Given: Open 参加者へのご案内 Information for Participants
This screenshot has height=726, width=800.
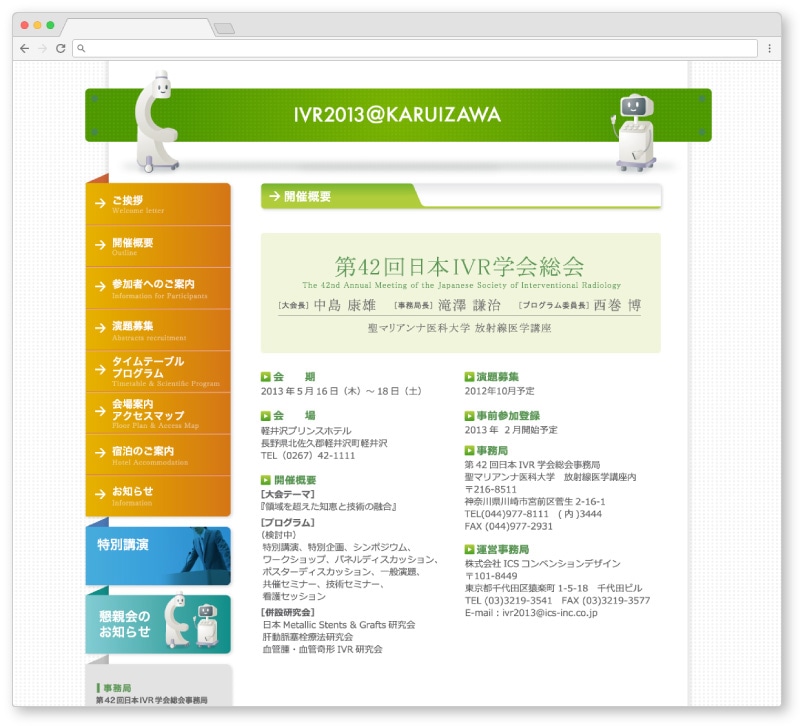Looking at the screenshot, I should point(158,288).
